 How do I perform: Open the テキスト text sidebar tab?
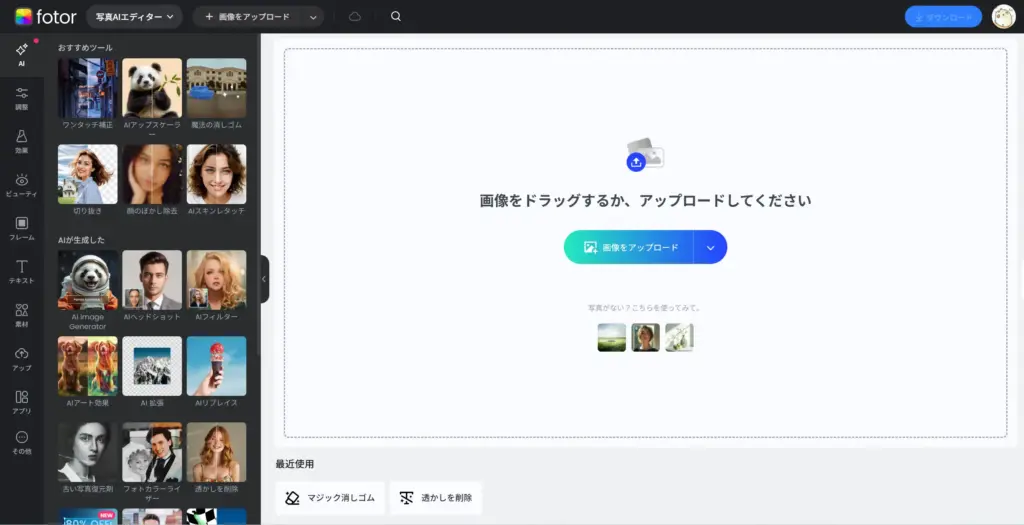(x=22, y=272)
